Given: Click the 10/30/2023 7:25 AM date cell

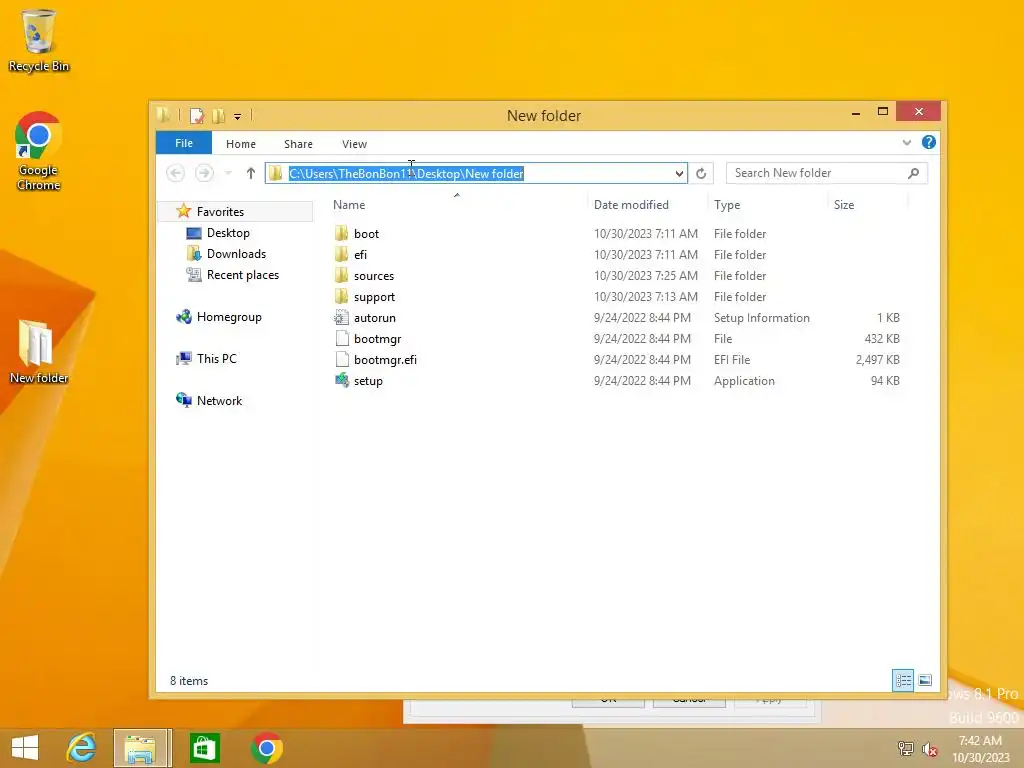Looking at the screenshot, I should click(645, 276).
